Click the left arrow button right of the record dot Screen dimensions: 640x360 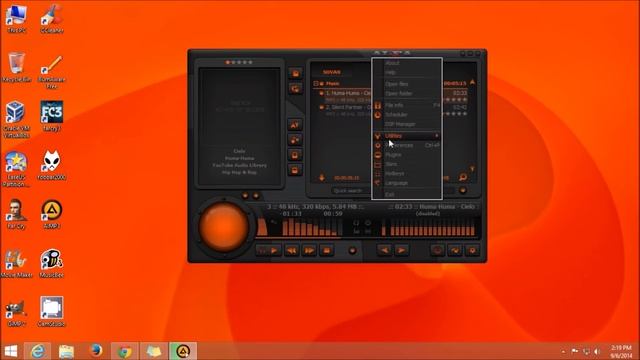[384, 250]
